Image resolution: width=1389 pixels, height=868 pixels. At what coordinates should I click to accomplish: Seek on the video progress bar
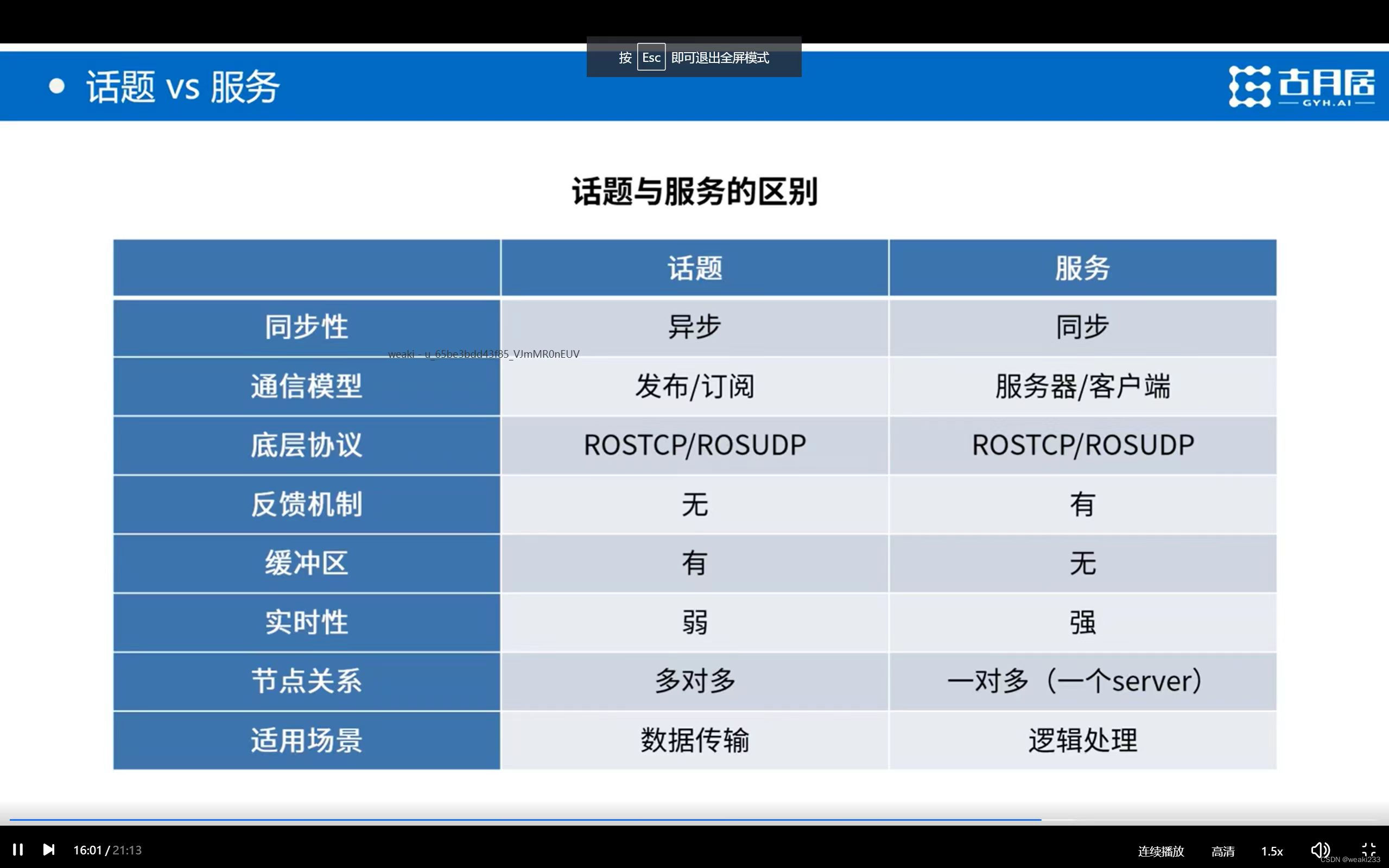[x=695, y=820]
